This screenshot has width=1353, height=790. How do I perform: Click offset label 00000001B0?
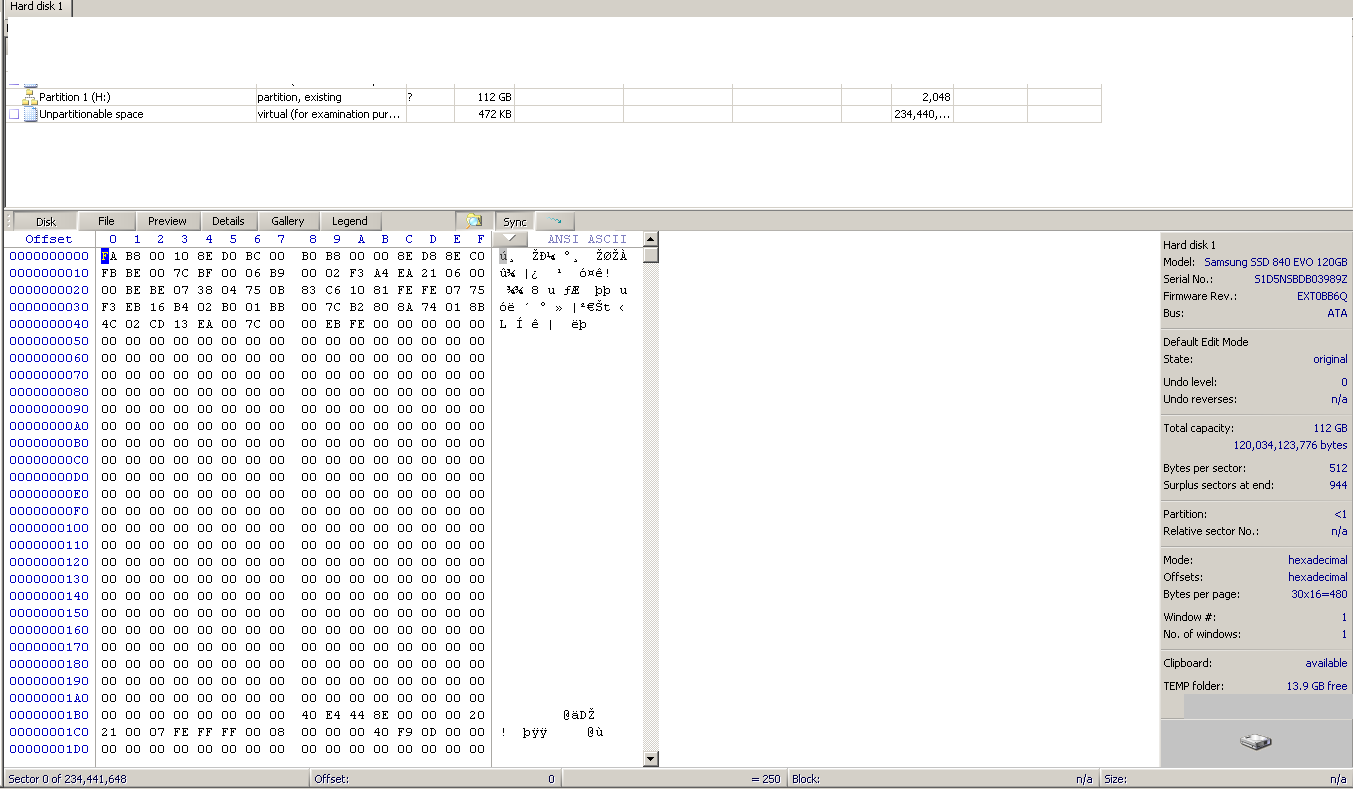(49, 715)
